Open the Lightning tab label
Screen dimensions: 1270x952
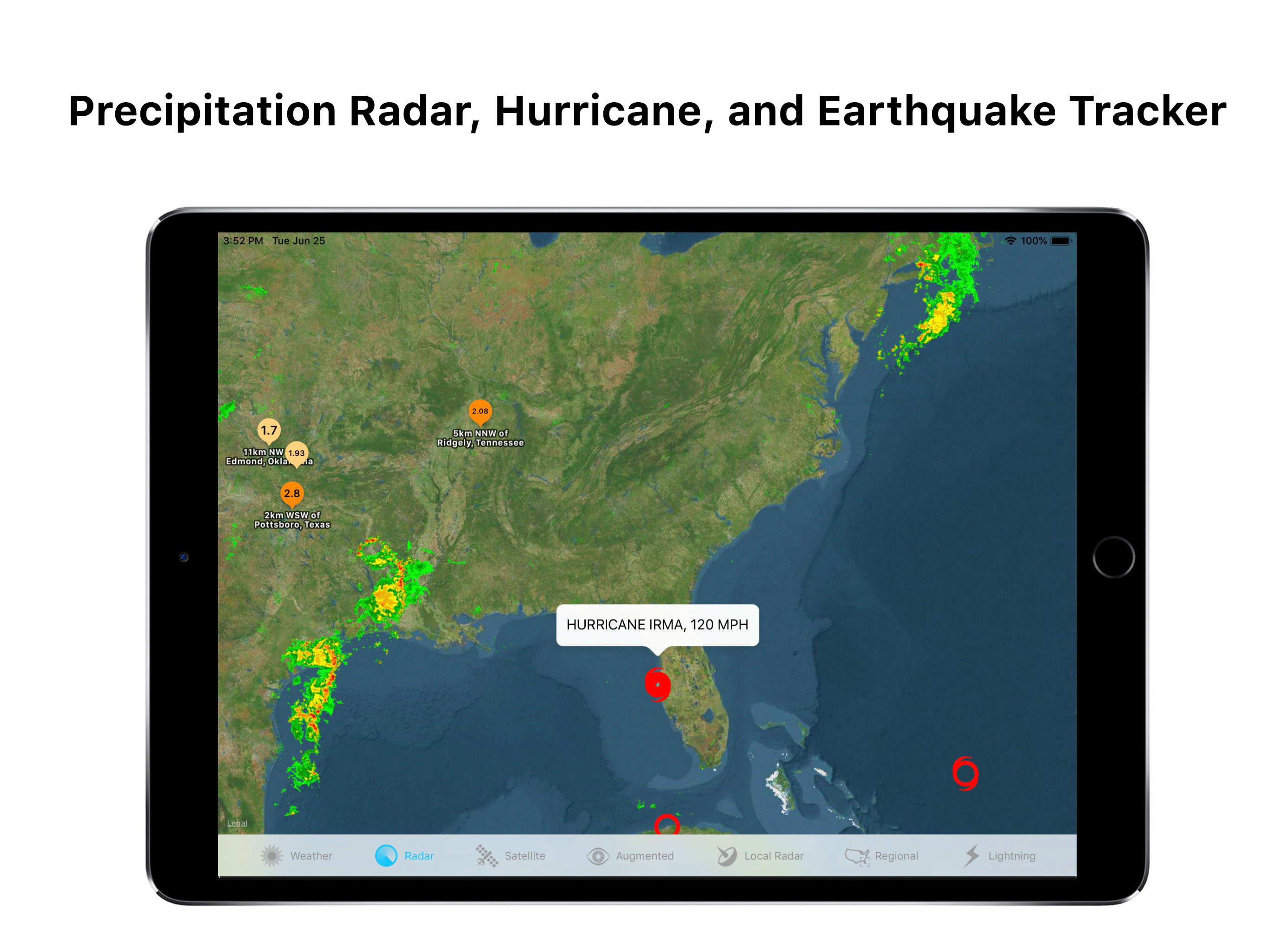(x=1012, y=855)
